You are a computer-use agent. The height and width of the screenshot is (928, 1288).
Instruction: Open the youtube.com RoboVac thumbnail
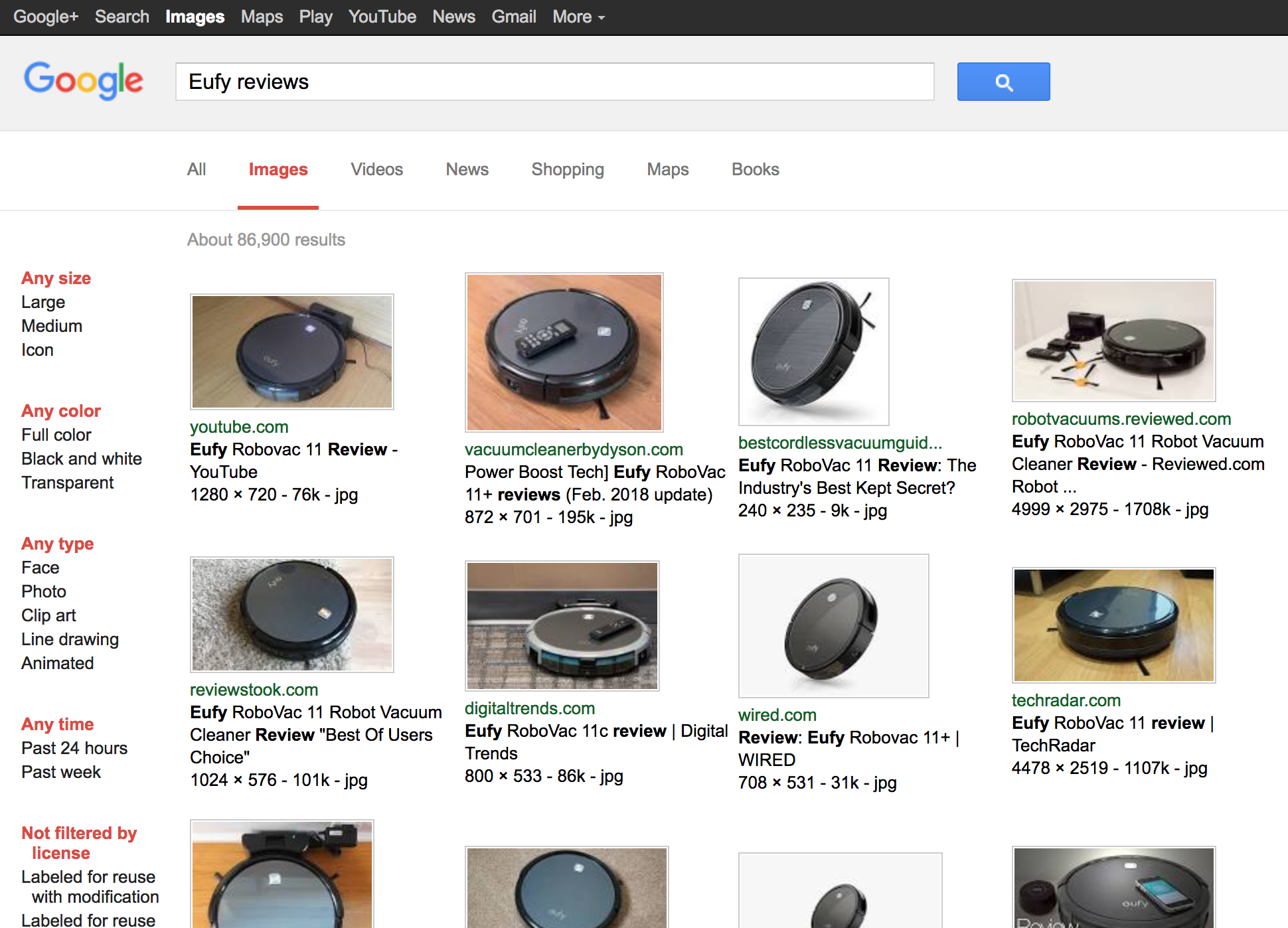point(292,352)
